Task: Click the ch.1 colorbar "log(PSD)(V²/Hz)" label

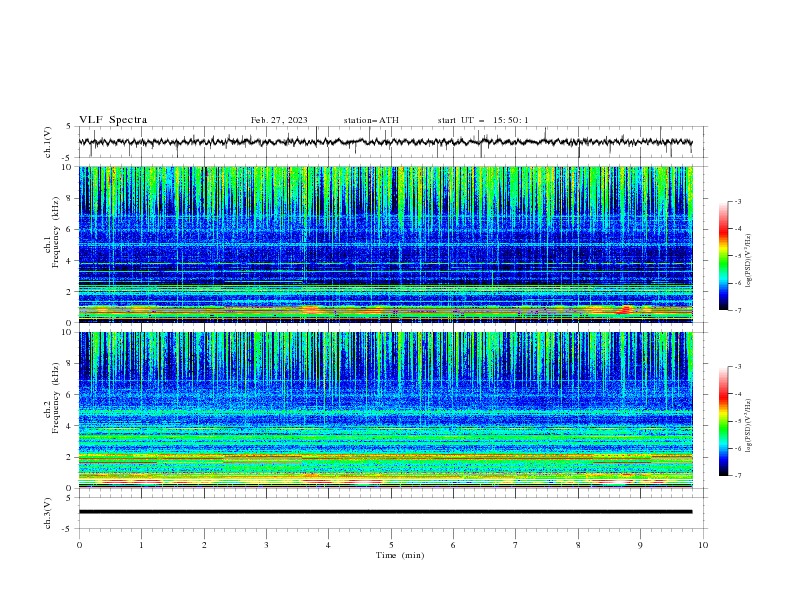Action: click(748, 261)
